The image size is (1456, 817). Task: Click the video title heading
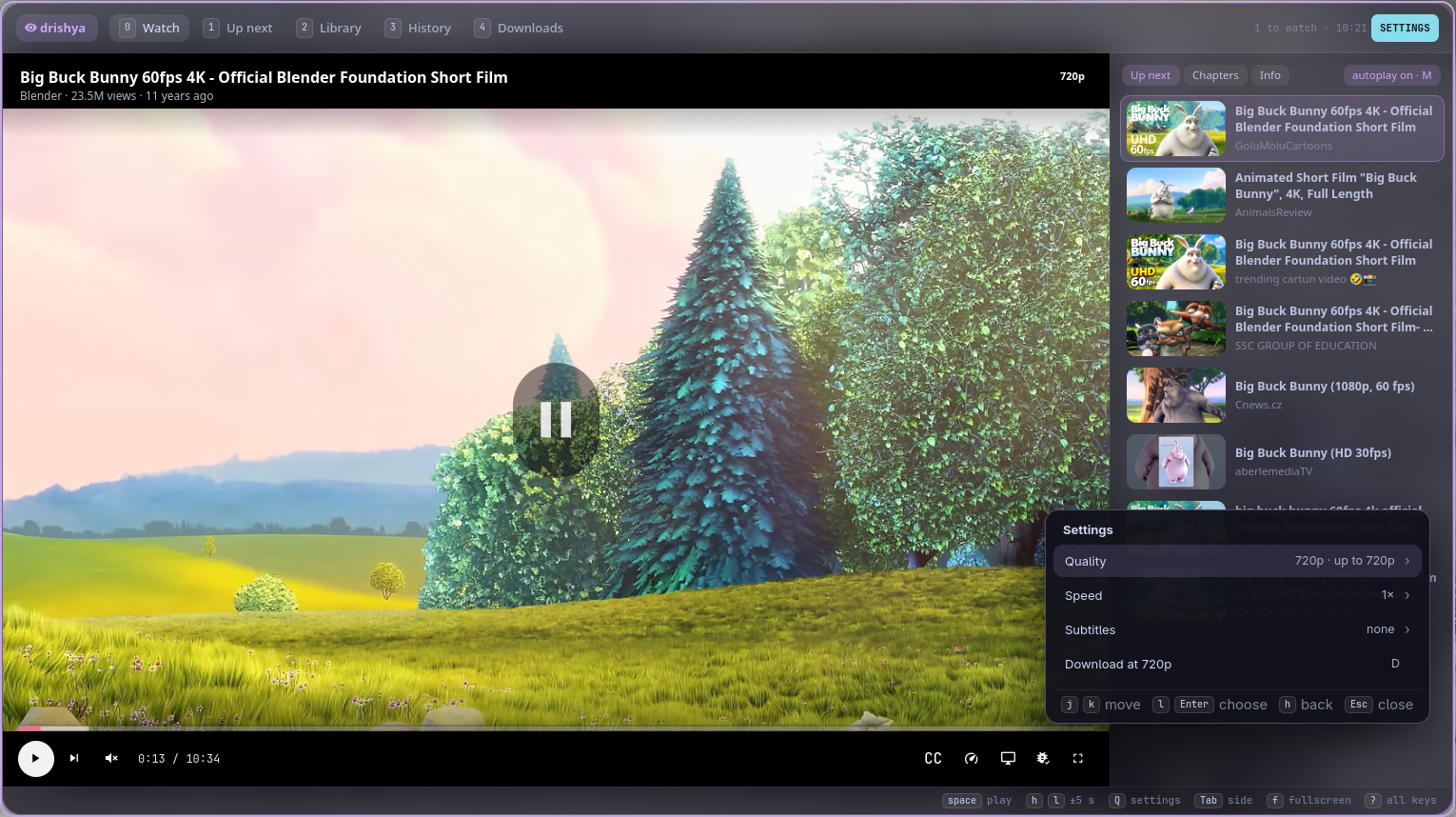click(264, 77)
